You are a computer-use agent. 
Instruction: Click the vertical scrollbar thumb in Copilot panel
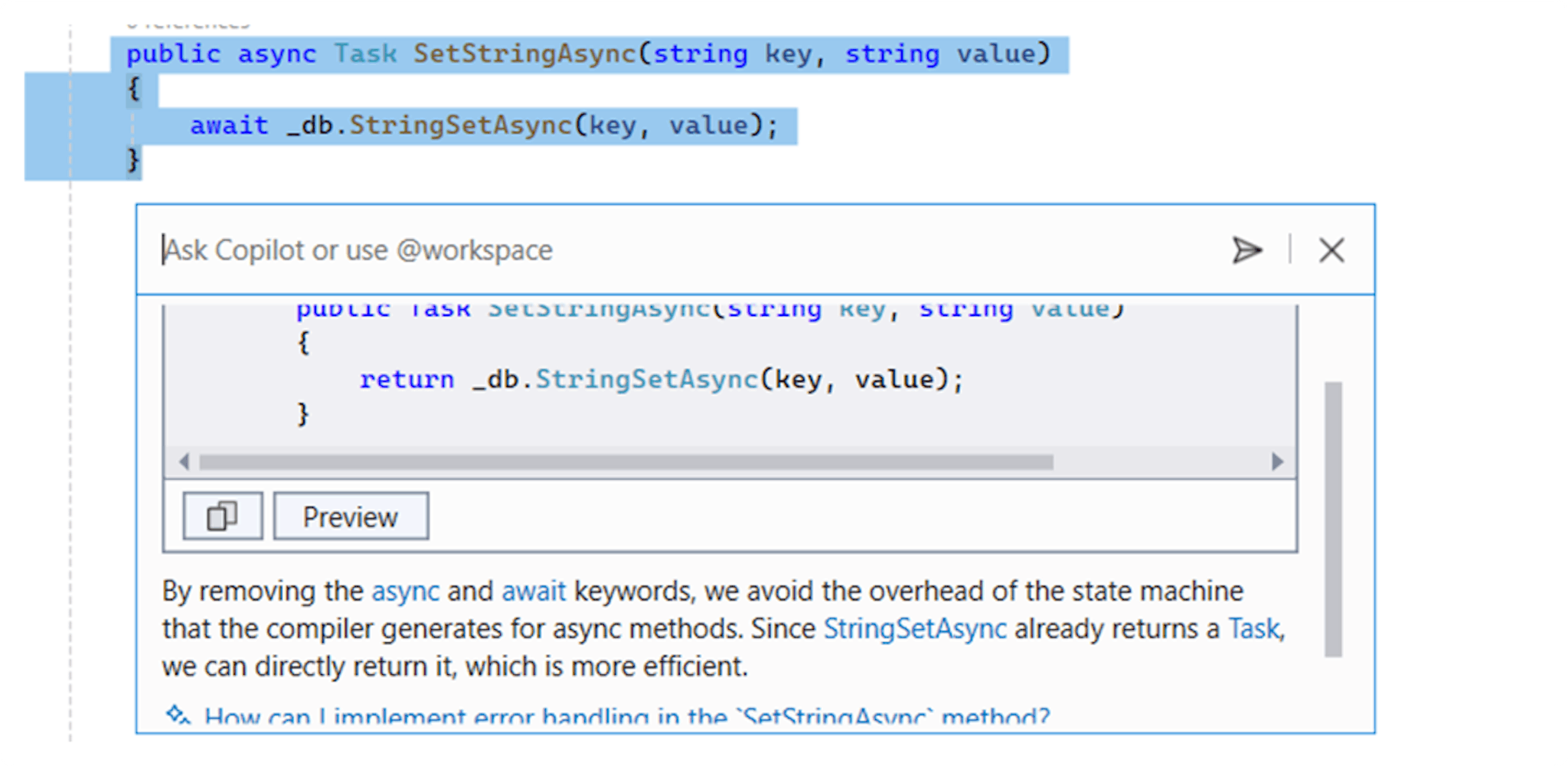pos(1333,518)
